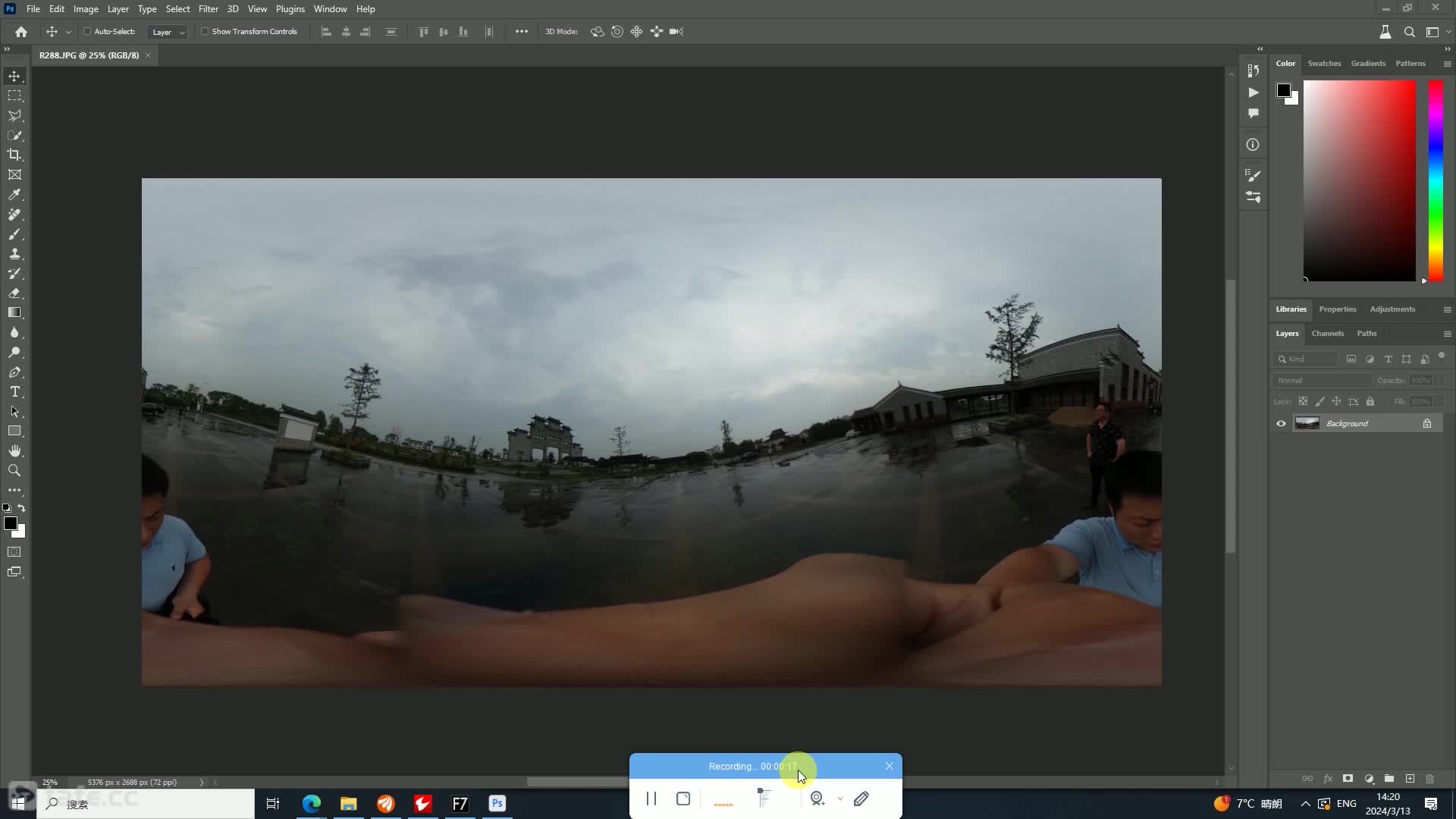Open the Filter menu
This screenshot has width=1456, height=819.
209,9
